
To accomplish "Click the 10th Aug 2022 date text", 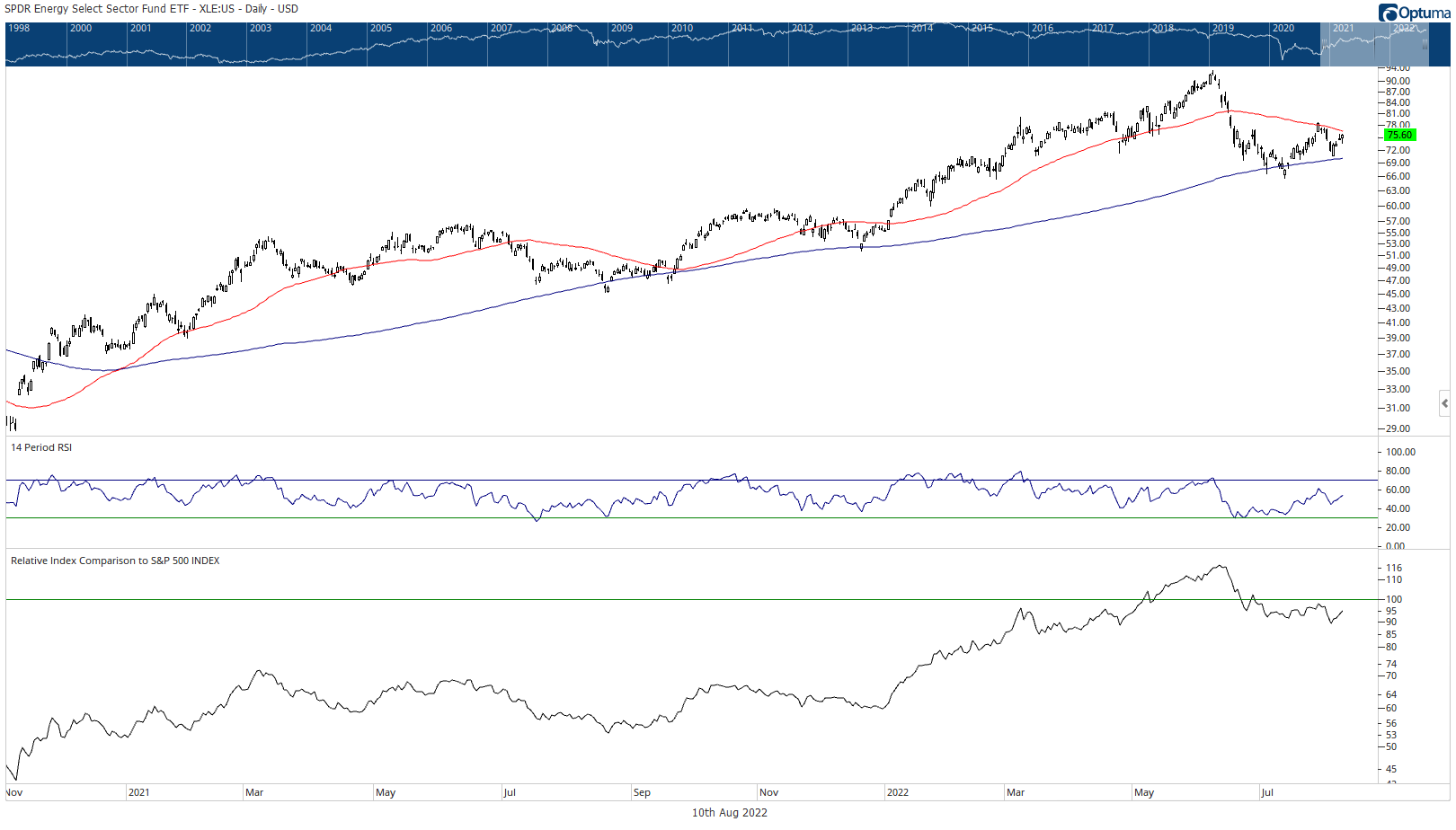I will tap(729, 813).
